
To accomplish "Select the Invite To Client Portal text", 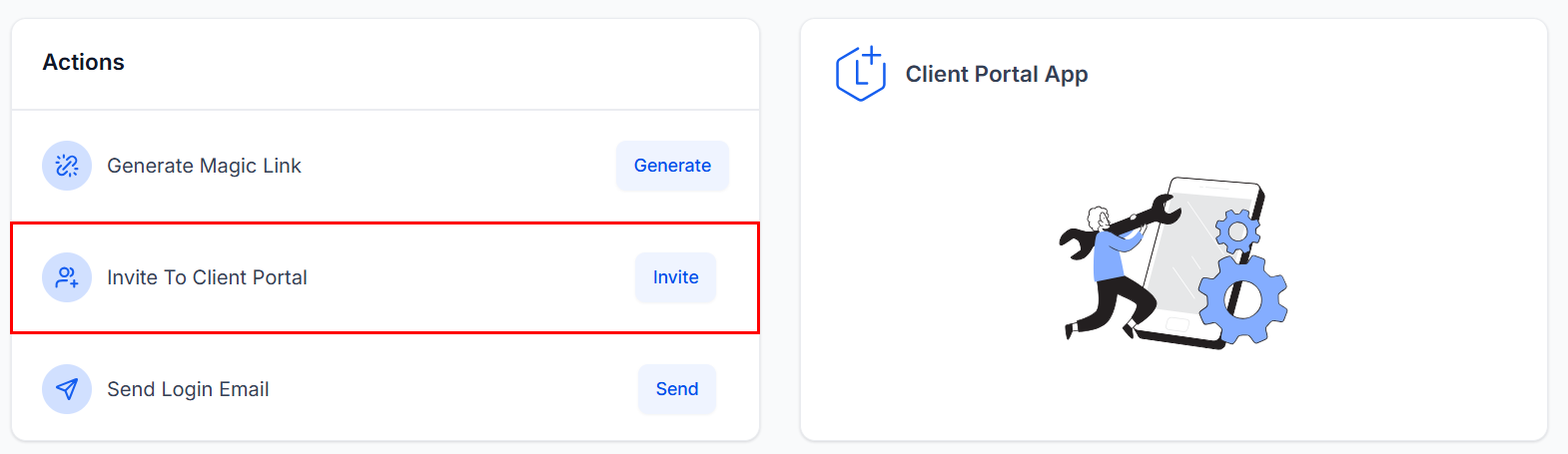I will 207,277.
